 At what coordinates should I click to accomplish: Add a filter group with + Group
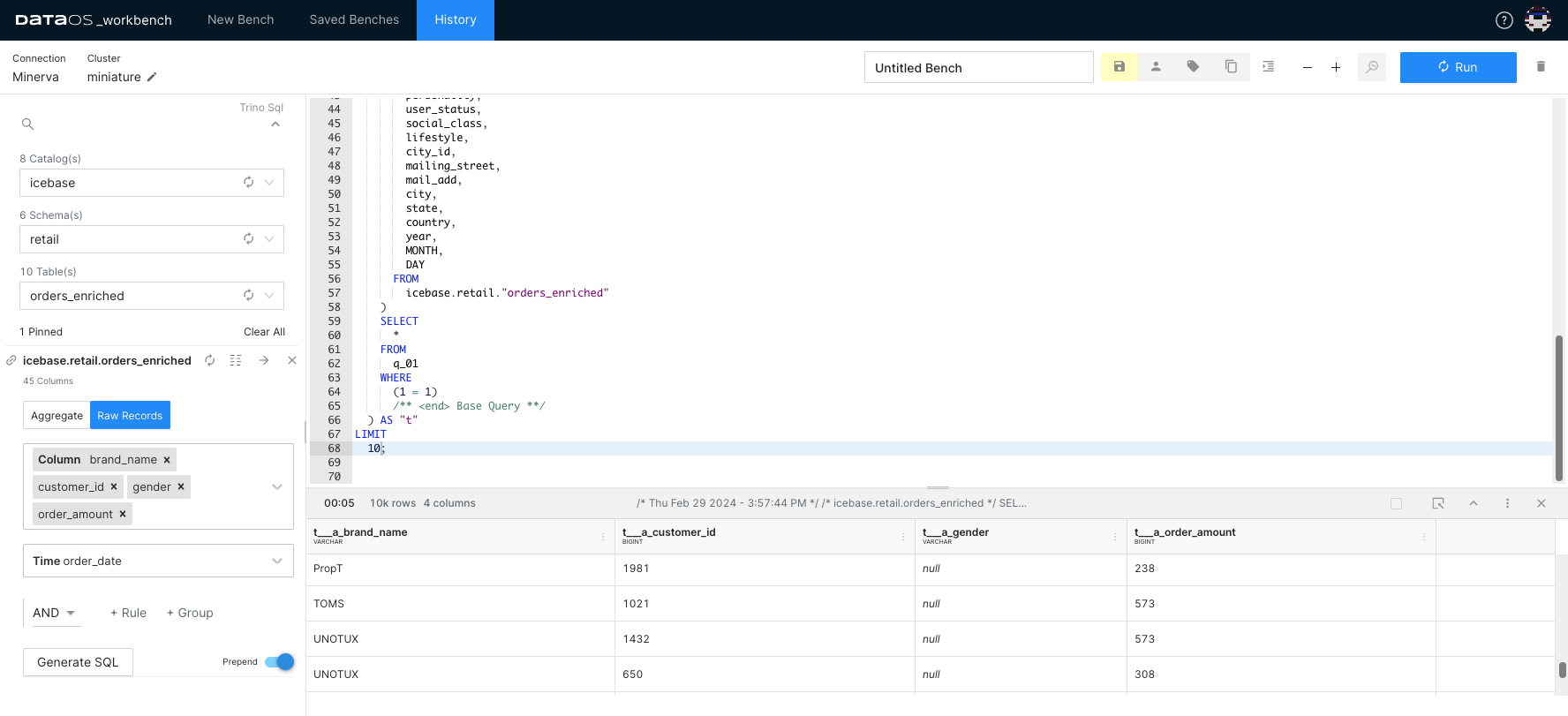190,613
